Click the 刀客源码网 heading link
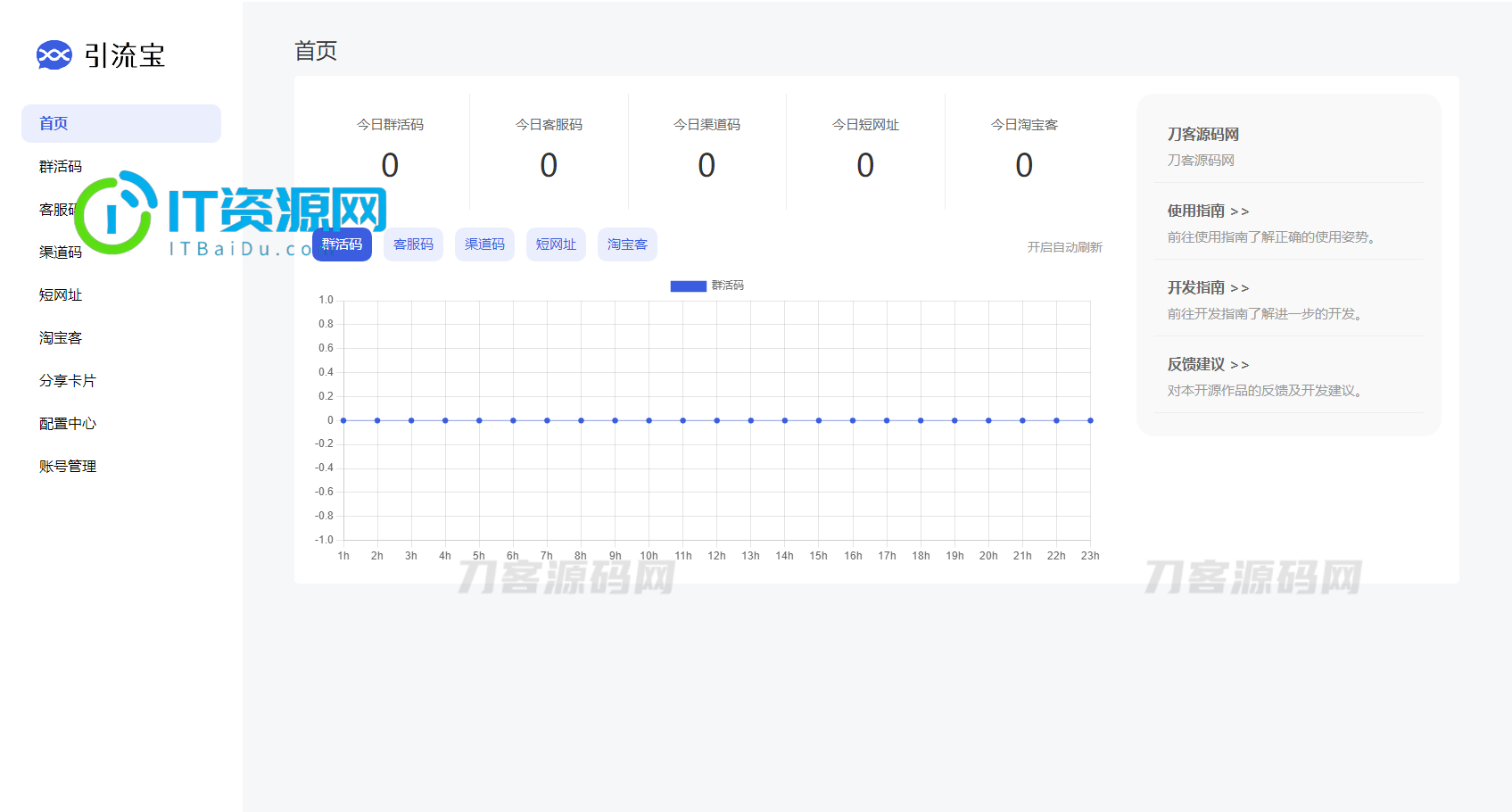This screenshot has width=1512, height=812. pos(1202,134)
